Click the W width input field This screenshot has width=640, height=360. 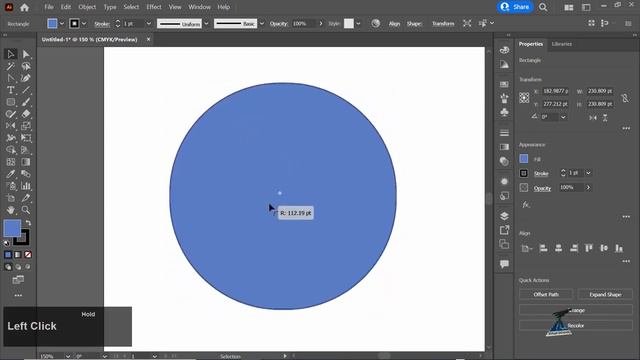click(x=600, y=91)
